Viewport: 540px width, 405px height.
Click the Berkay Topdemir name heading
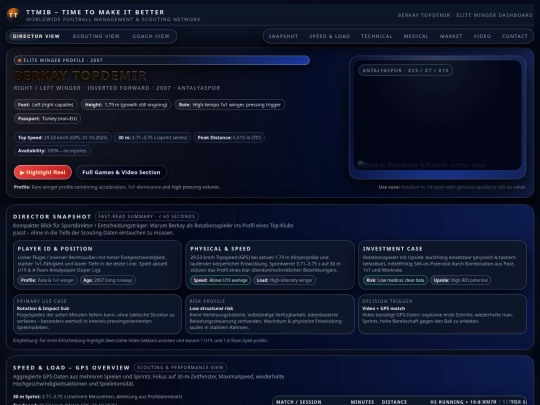tap(81, 75)
